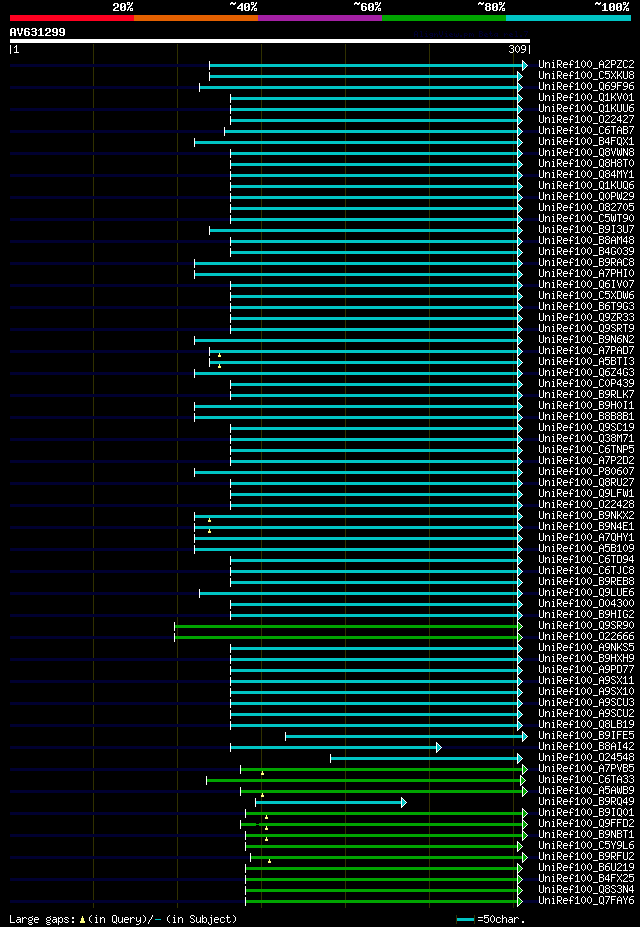Select the UniRef100_A9SX10 label

(x=586, y=692)
